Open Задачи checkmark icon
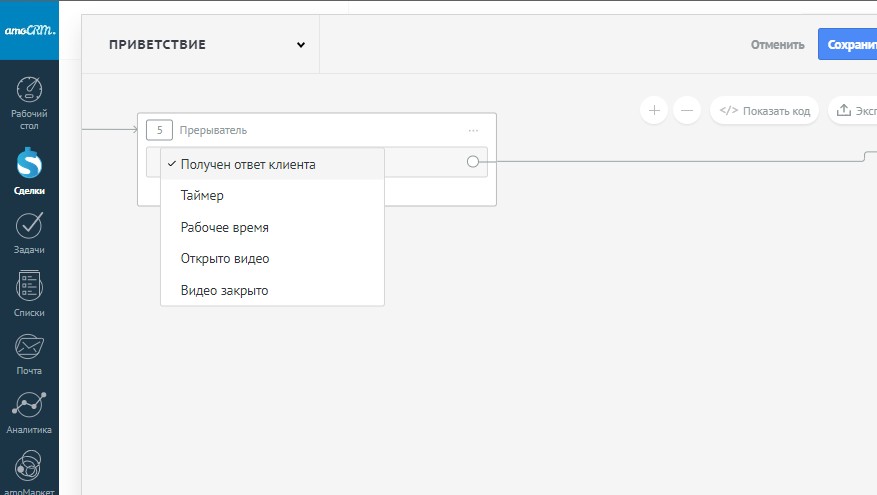This screenshot has height=495, width=877. click(29, 226)
